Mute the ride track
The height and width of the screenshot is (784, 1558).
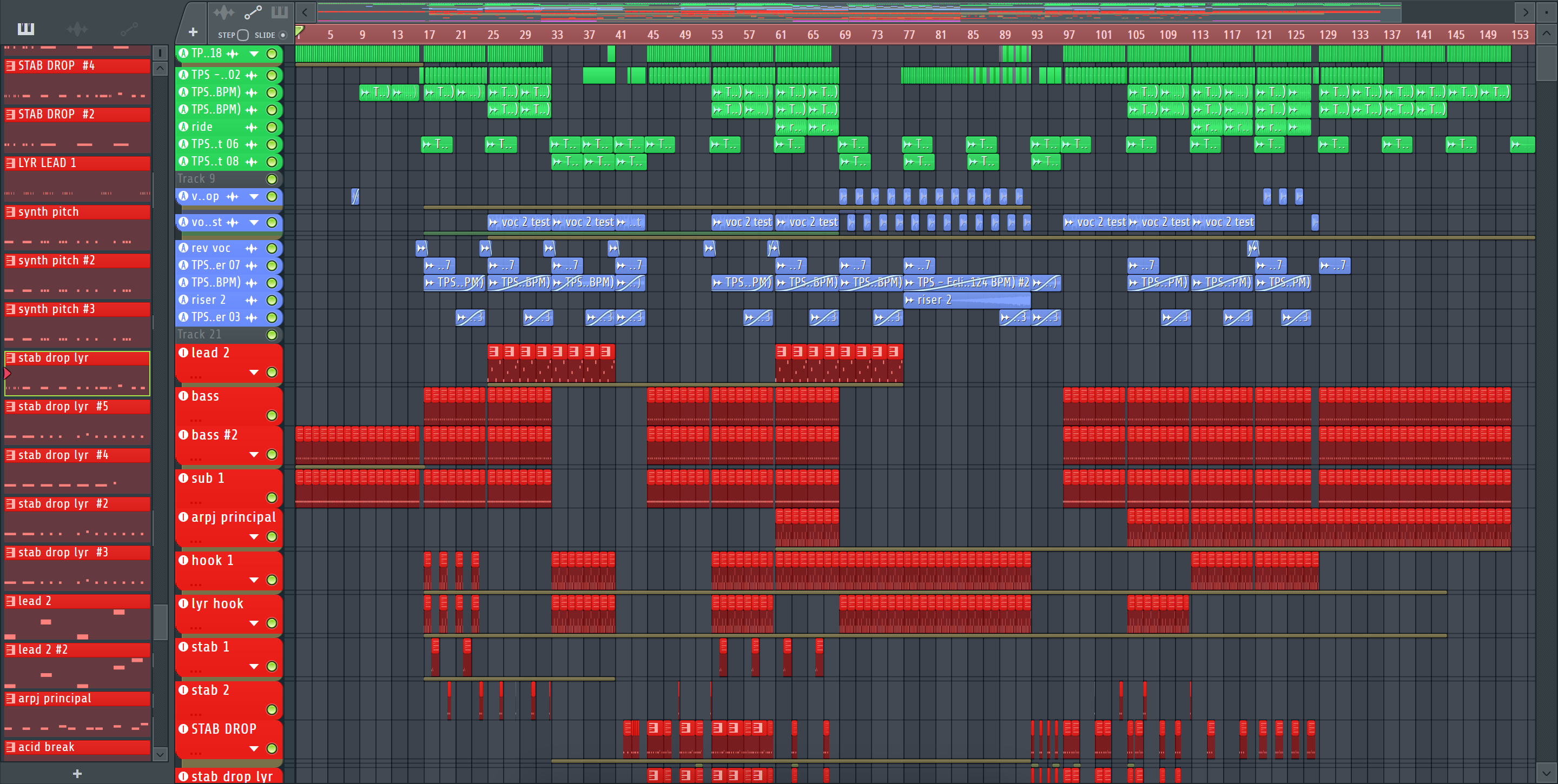point(272,127)
